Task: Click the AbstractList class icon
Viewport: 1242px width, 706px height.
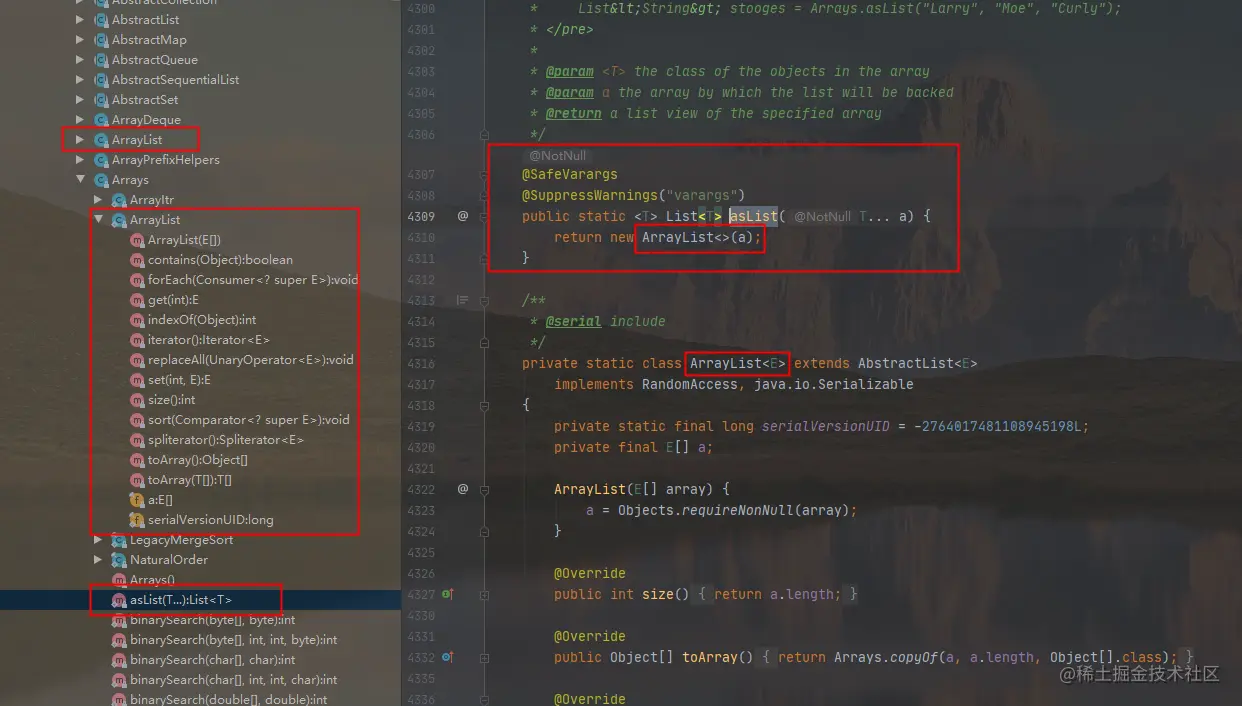Action: [101, 20]
